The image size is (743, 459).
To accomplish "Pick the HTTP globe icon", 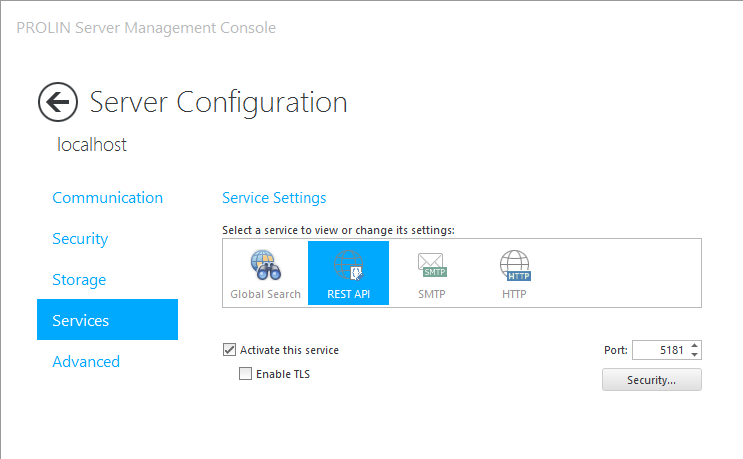I will (514, 265).
